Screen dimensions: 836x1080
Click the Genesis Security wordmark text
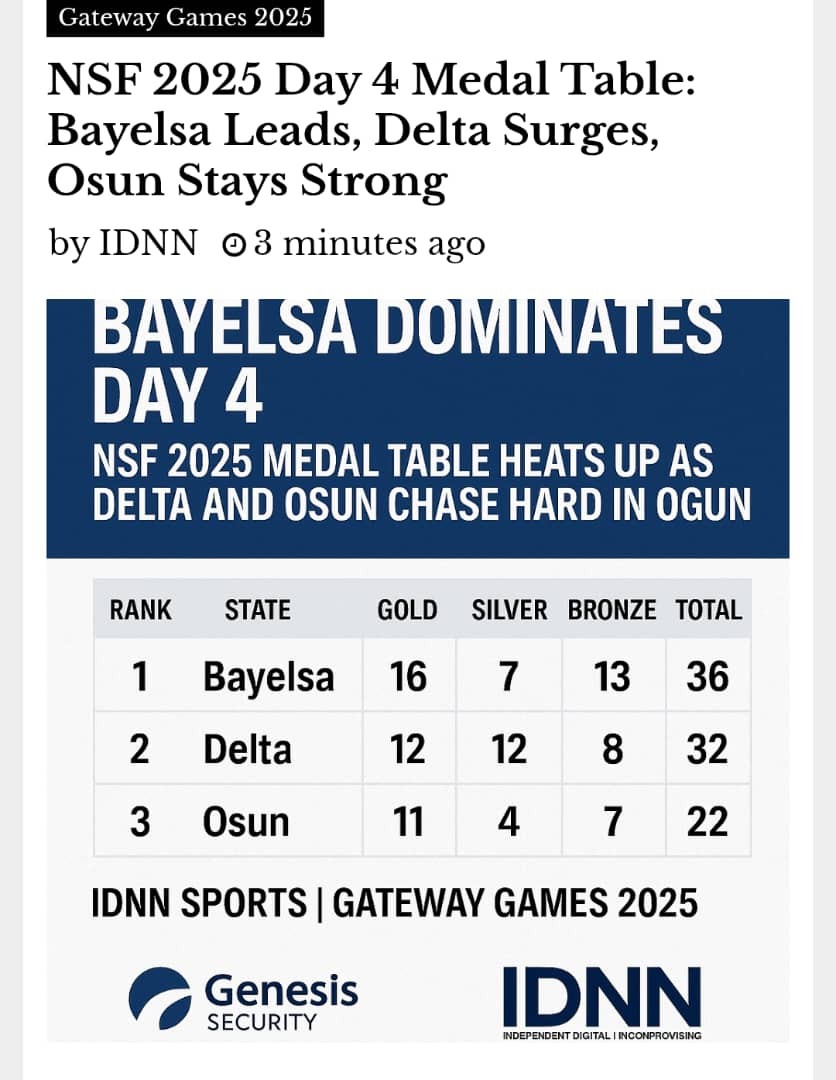click(x=280, y=1001)
